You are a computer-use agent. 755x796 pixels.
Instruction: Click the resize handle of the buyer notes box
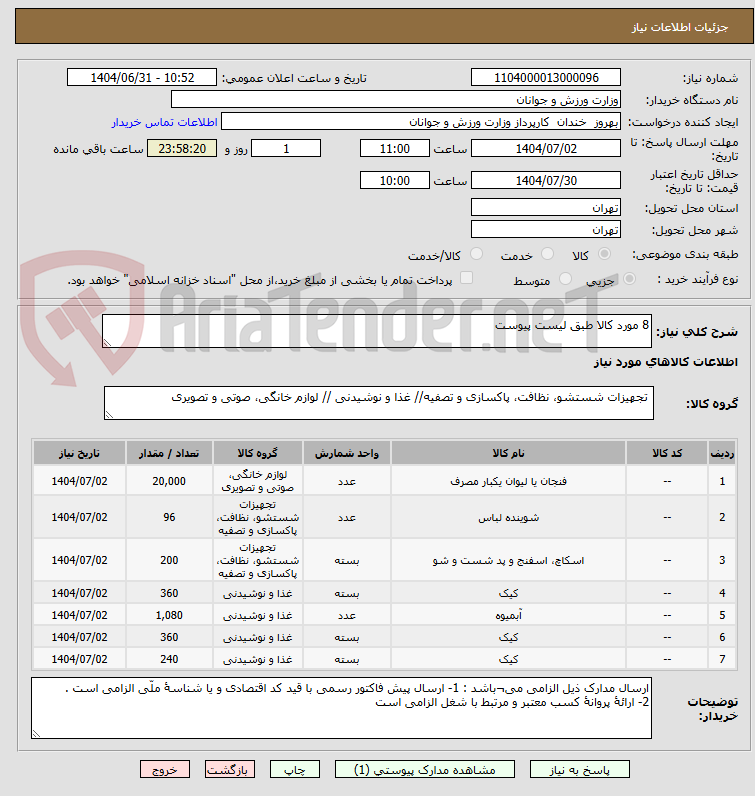pos(36,734)
